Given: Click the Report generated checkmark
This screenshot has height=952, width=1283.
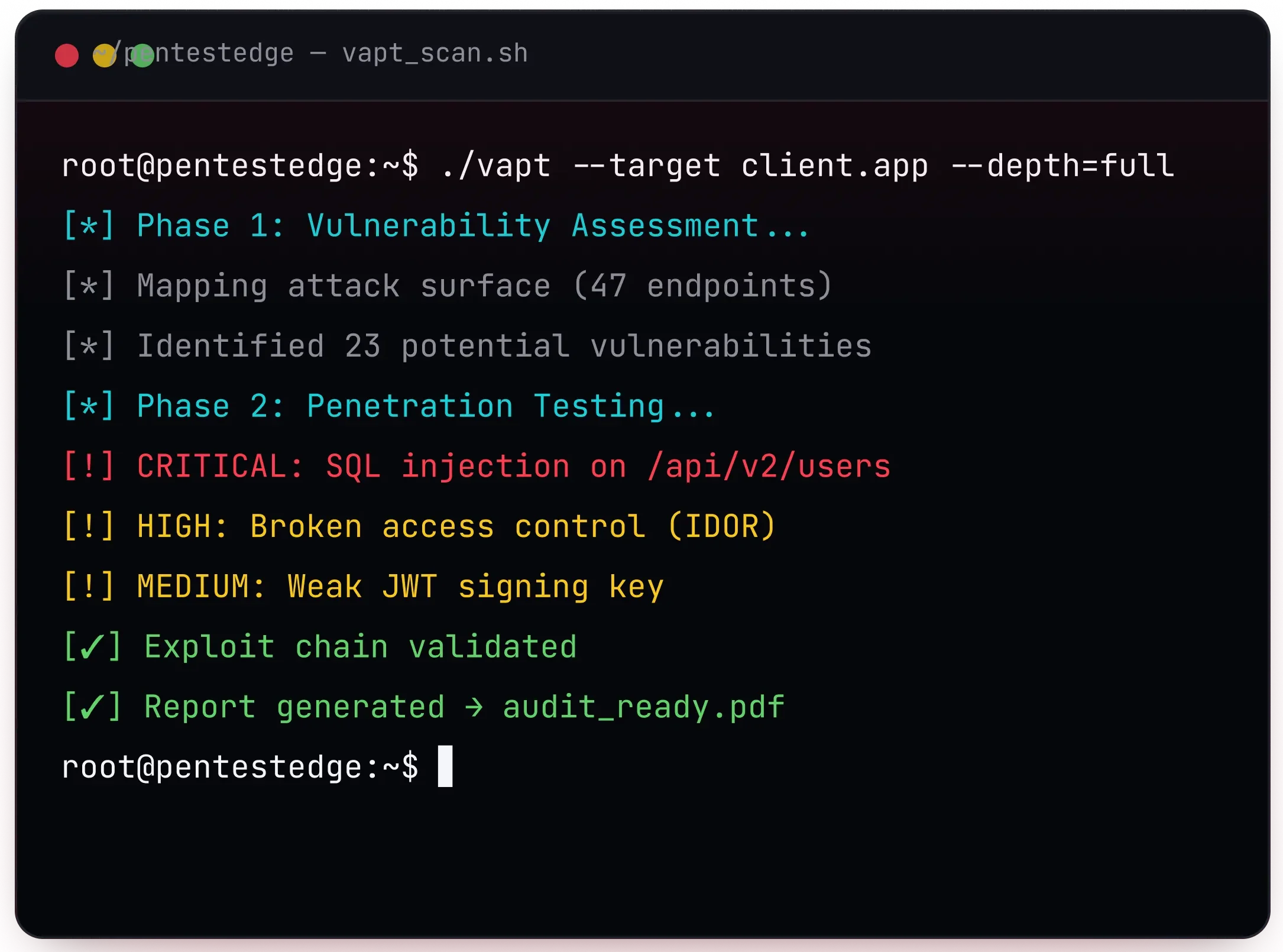Looking at the screenshot, I should (x=92, y=707).
